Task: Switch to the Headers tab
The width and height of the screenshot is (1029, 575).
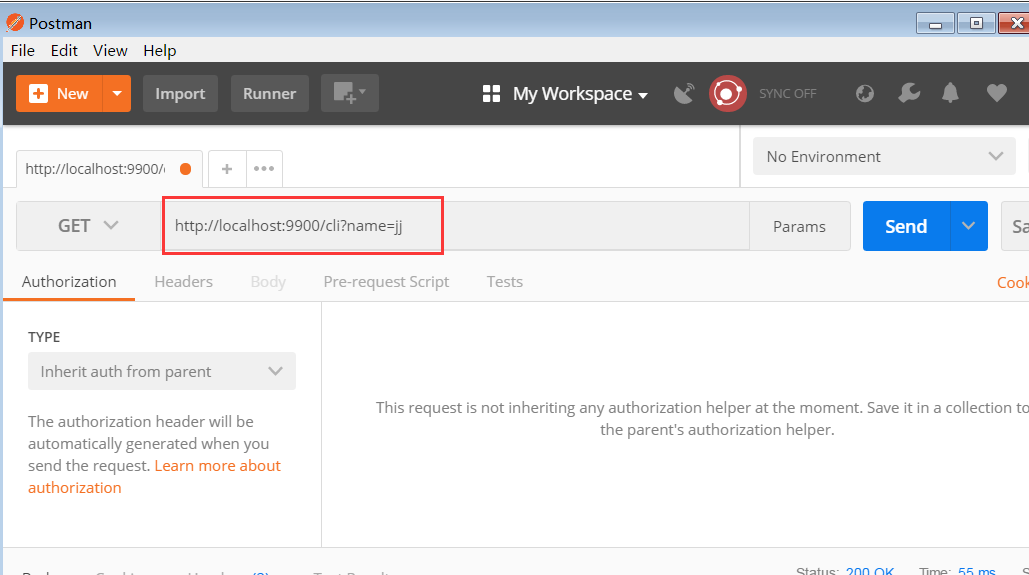Action: click(x=184, y=282)
